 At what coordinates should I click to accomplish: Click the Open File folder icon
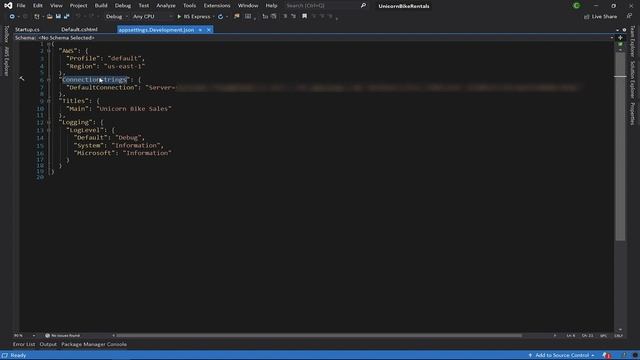pos(49,17)
